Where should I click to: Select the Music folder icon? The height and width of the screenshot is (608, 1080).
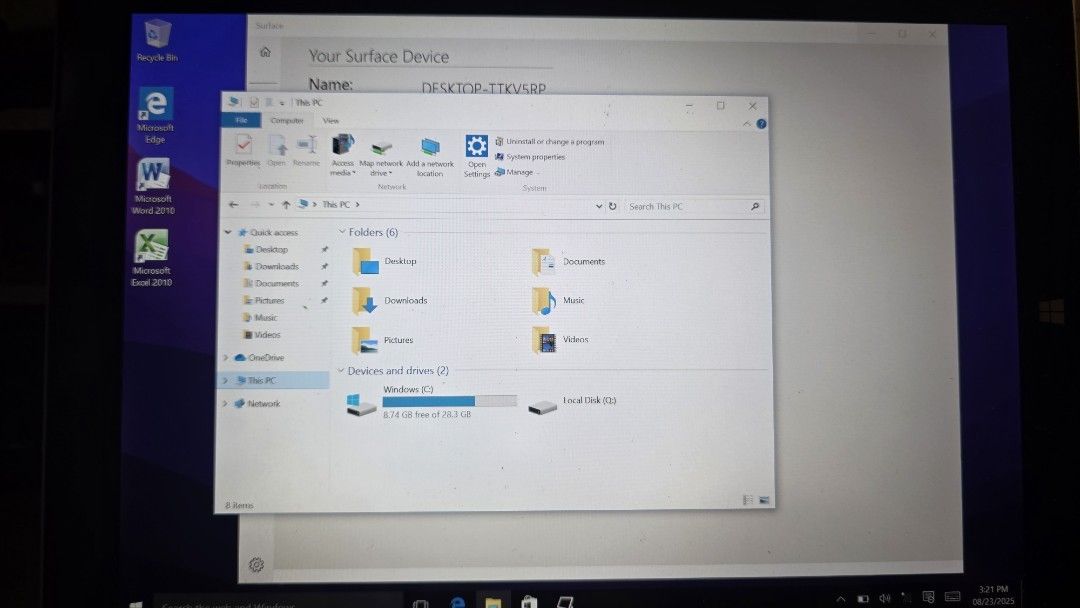(x=543, y=301)
